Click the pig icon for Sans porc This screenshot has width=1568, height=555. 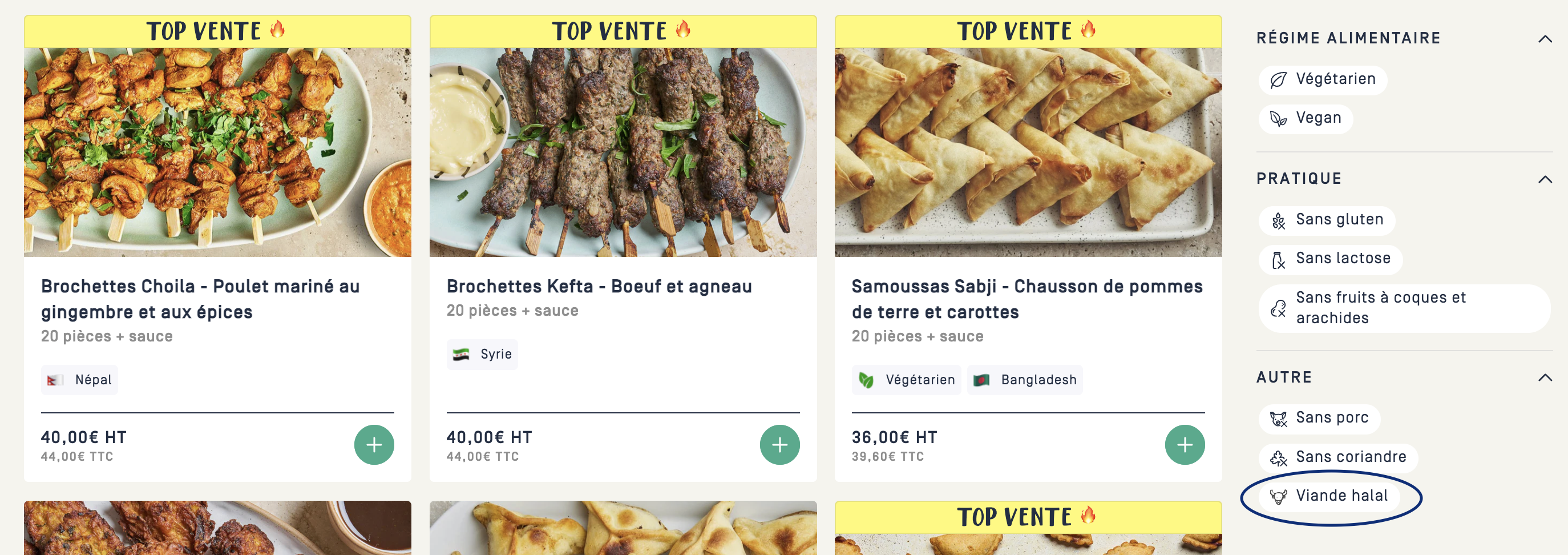coord(1278,419)
